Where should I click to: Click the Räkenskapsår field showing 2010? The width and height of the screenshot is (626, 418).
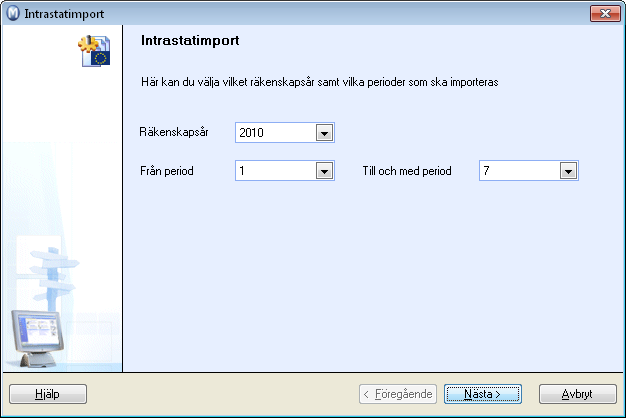point(285,133)
